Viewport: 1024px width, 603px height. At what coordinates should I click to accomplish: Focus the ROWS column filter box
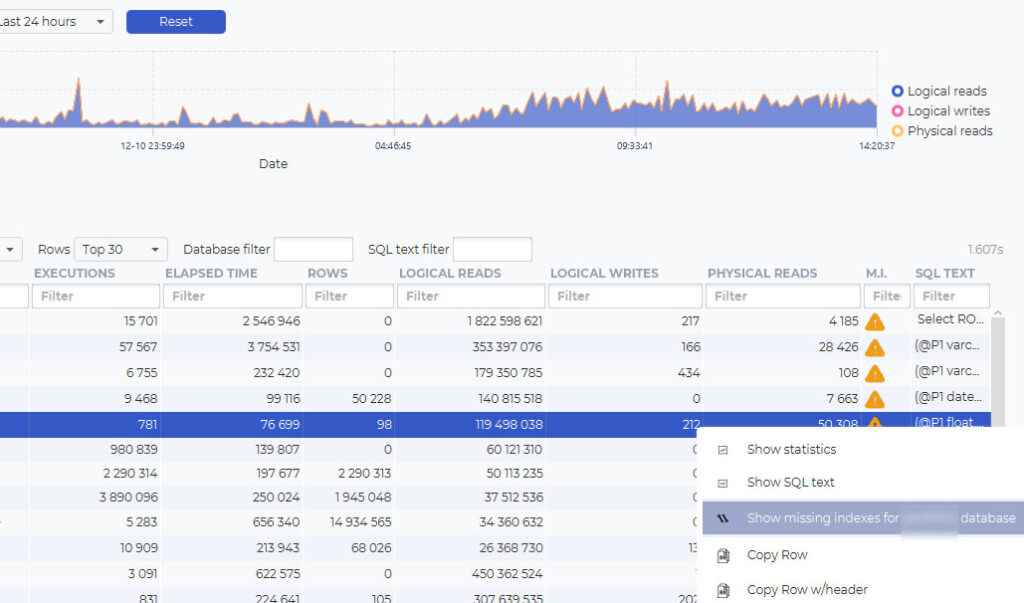coord(350,296)
